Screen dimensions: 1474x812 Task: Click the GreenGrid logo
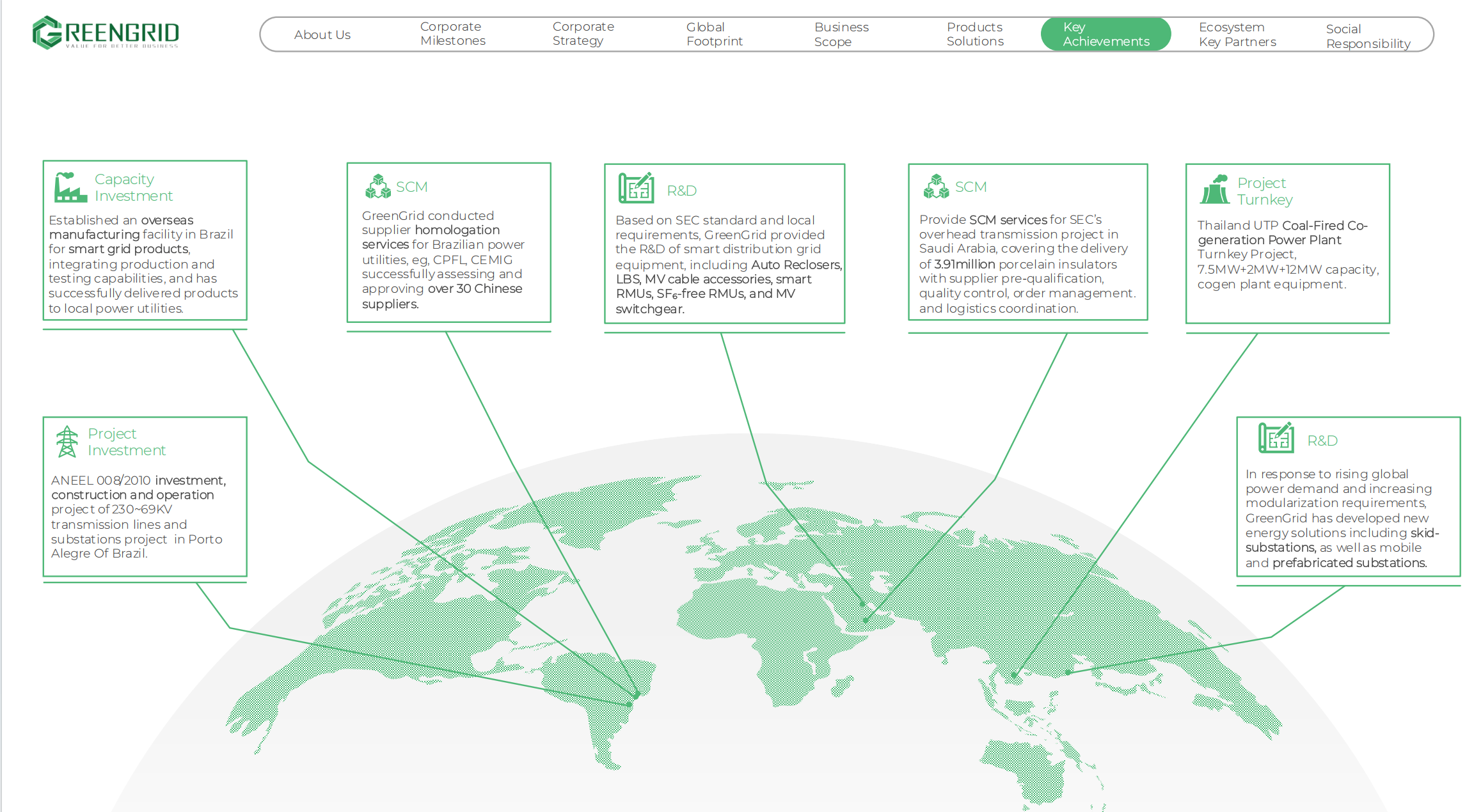106,33
